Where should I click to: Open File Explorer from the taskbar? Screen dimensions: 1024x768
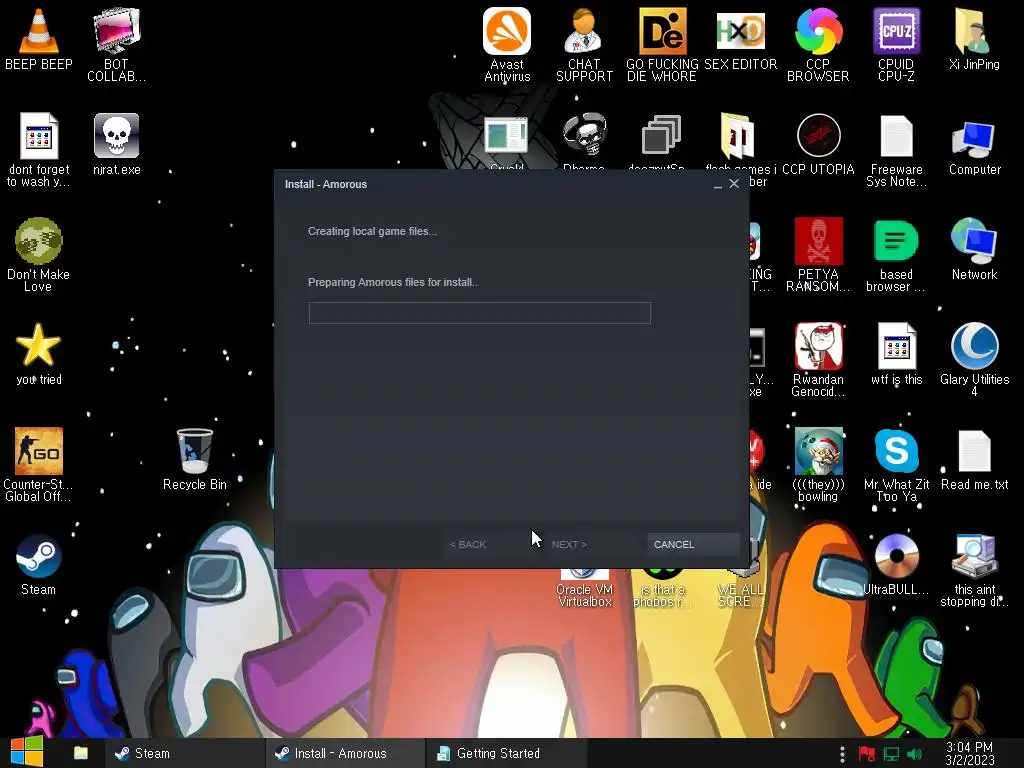(81, 753)
